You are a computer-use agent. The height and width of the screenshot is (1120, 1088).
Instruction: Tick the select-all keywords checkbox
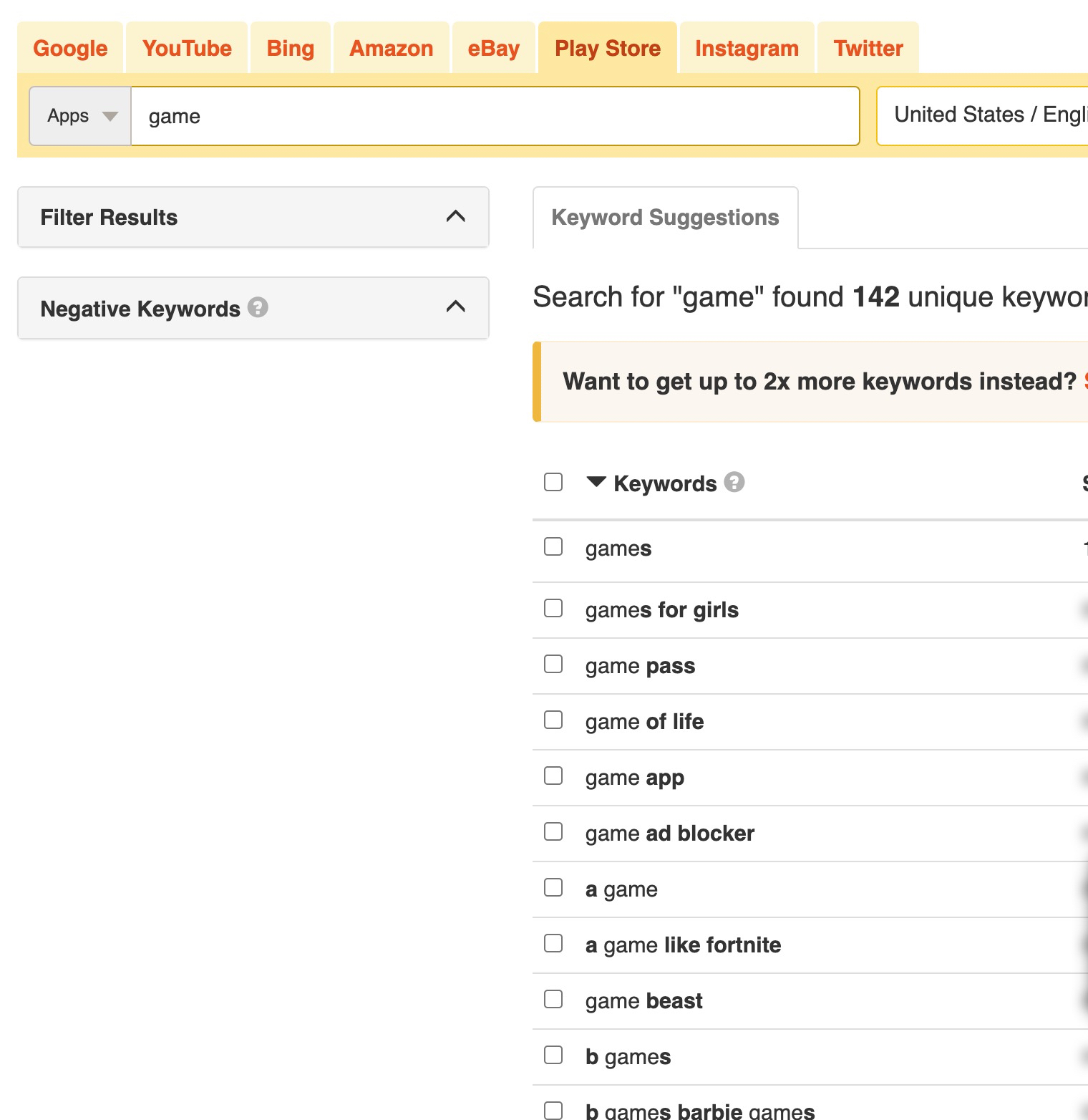tap(553, 482)
